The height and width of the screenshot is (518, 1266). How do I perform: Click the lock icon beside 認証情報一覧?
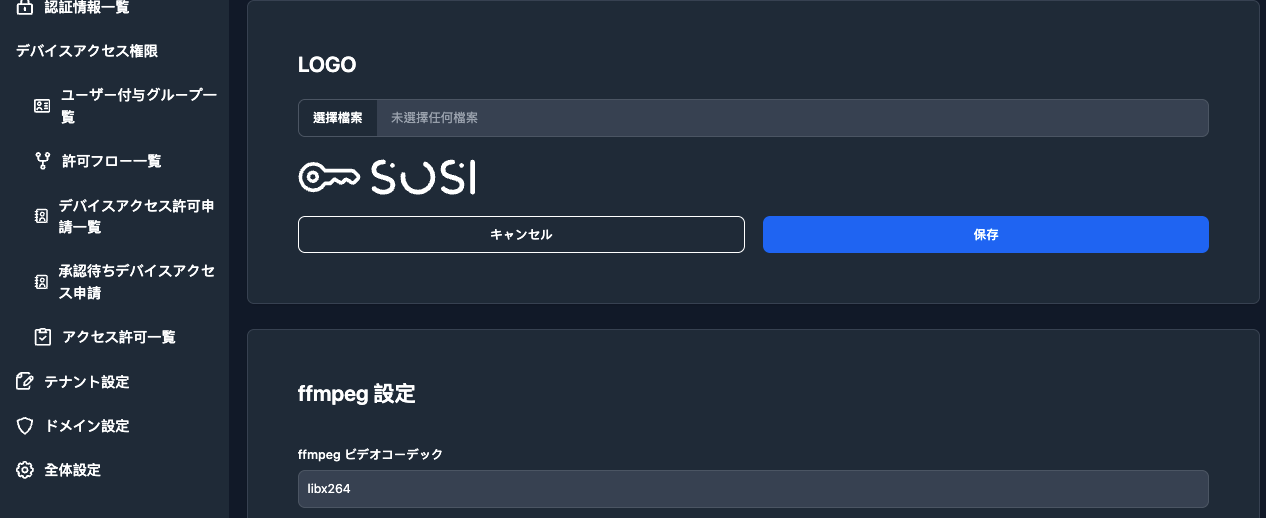coord(25,8)
